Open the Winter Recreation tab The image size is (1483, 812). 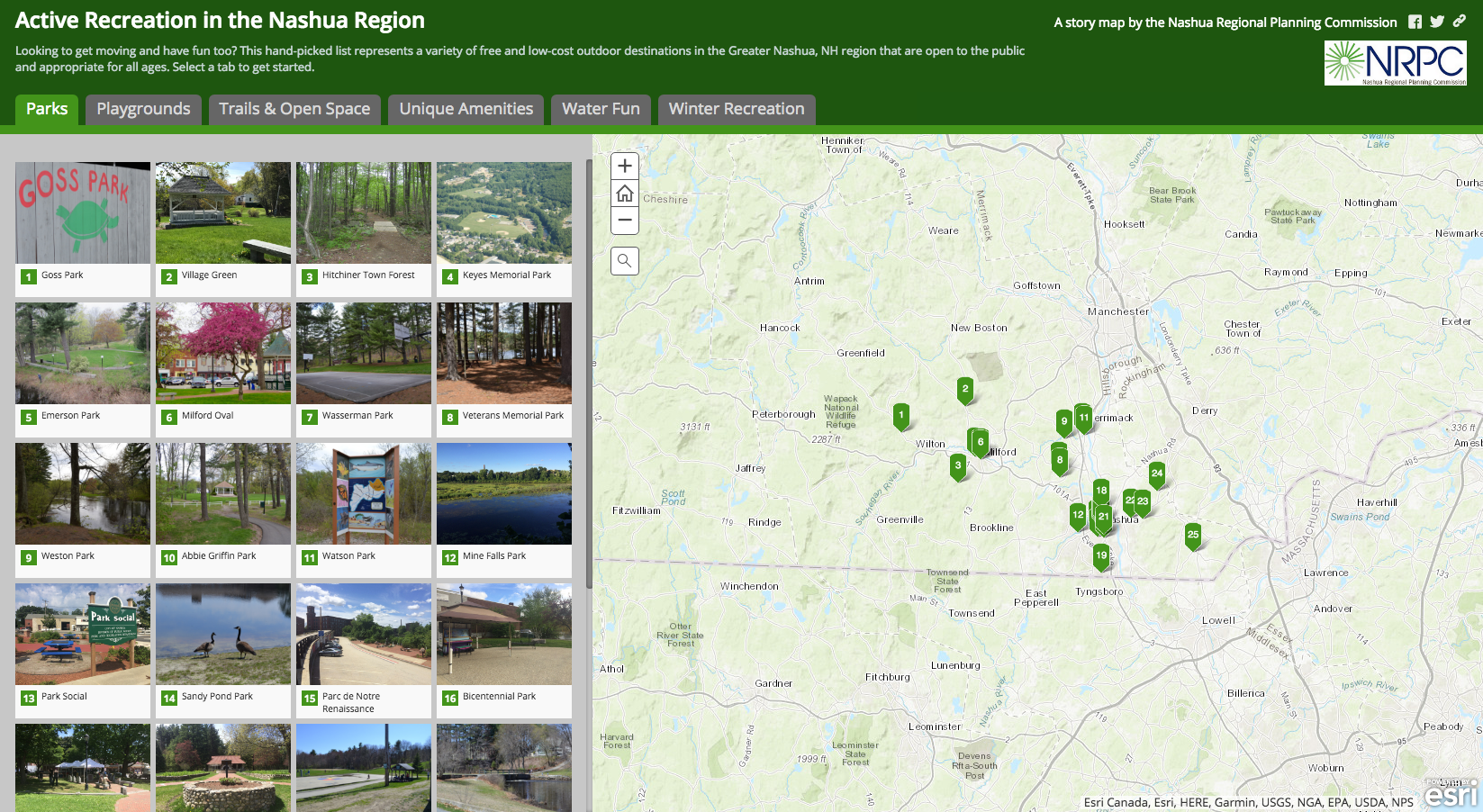(x=737, y=109)
